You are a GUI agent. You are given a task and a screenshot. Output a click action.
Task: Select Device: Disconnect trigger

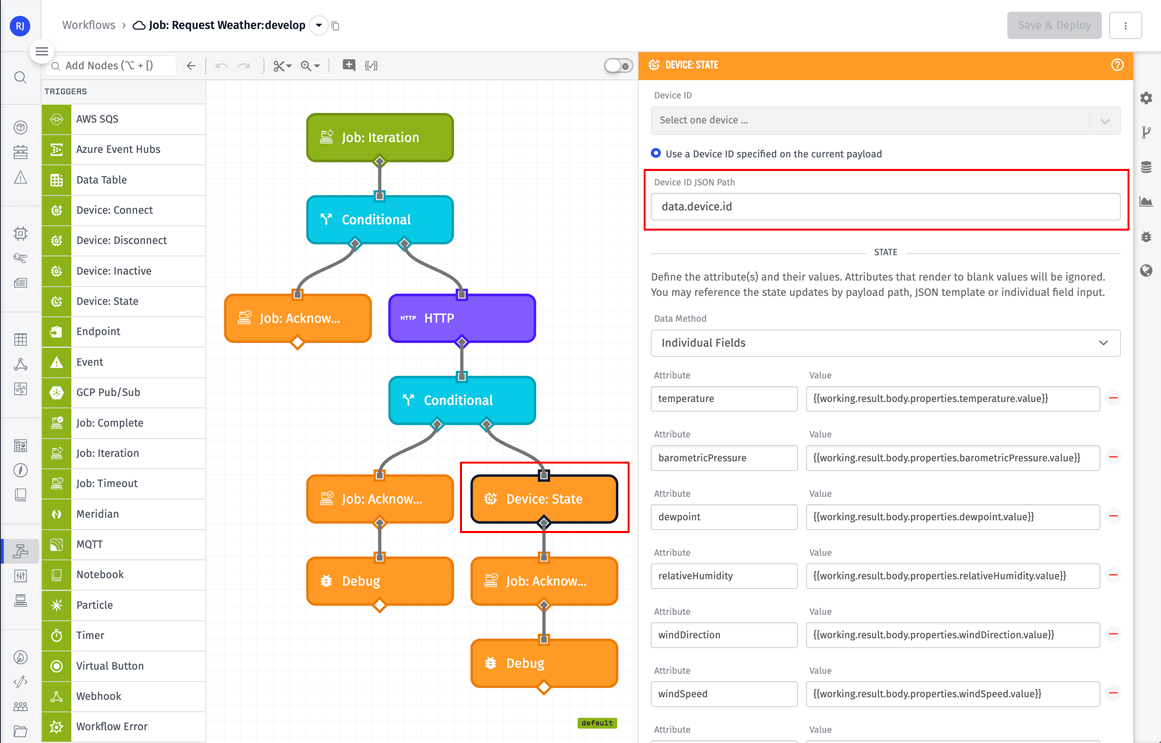click(x=124, y=240)
